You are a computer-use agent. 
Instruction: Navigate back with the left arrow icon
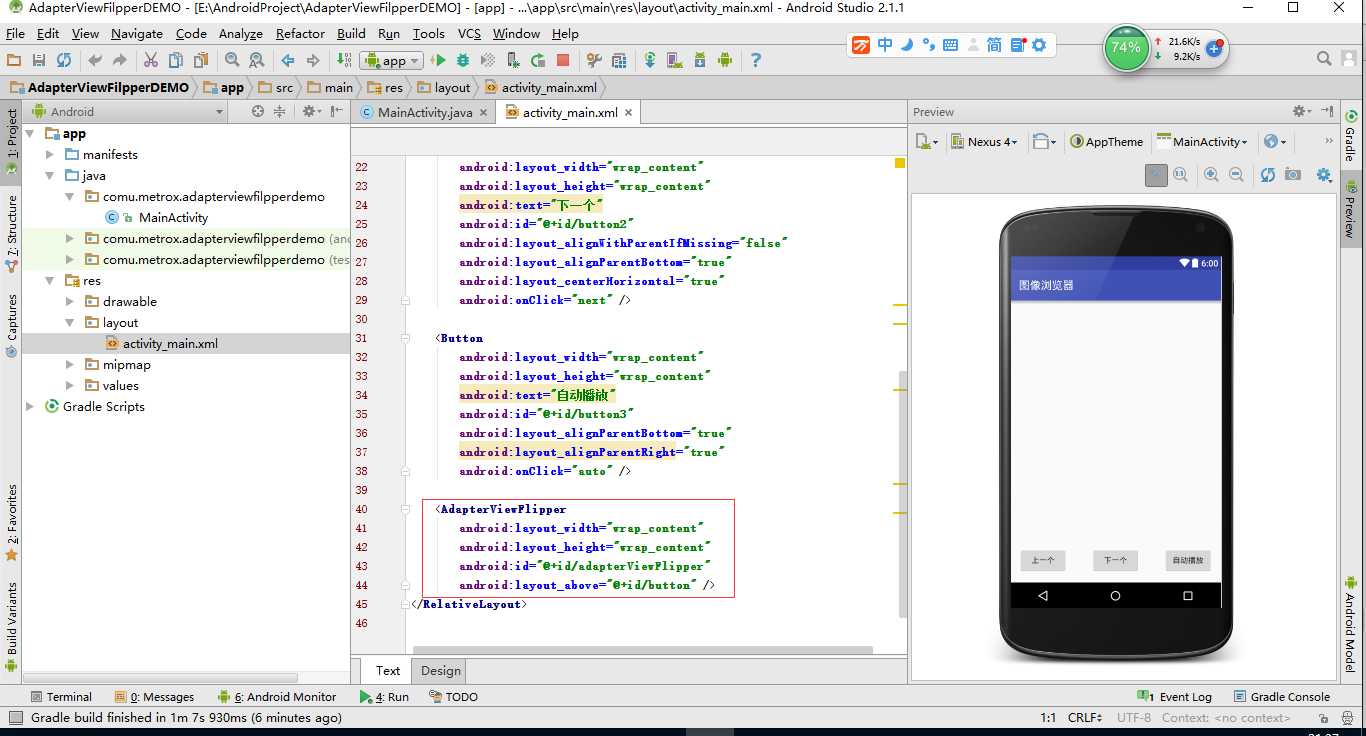point(288,61)
